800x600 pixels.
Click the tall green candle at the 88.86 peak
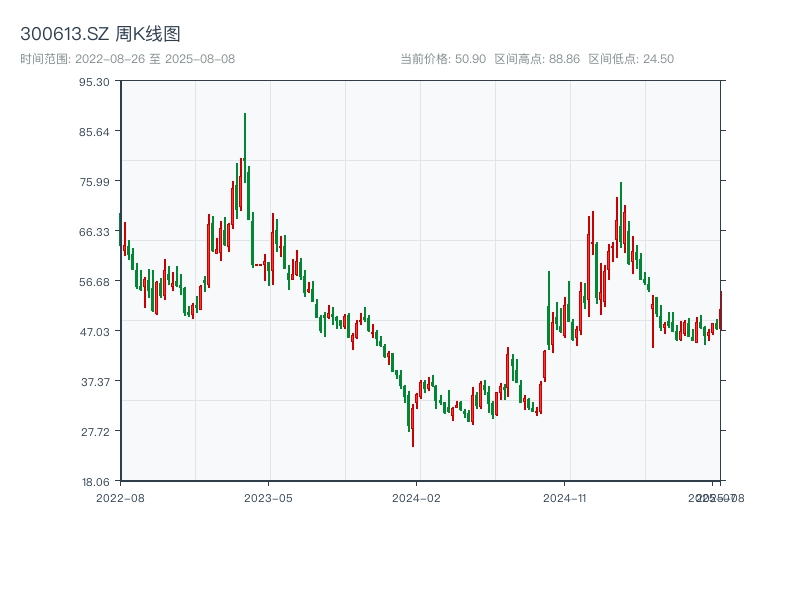point(245,148)
